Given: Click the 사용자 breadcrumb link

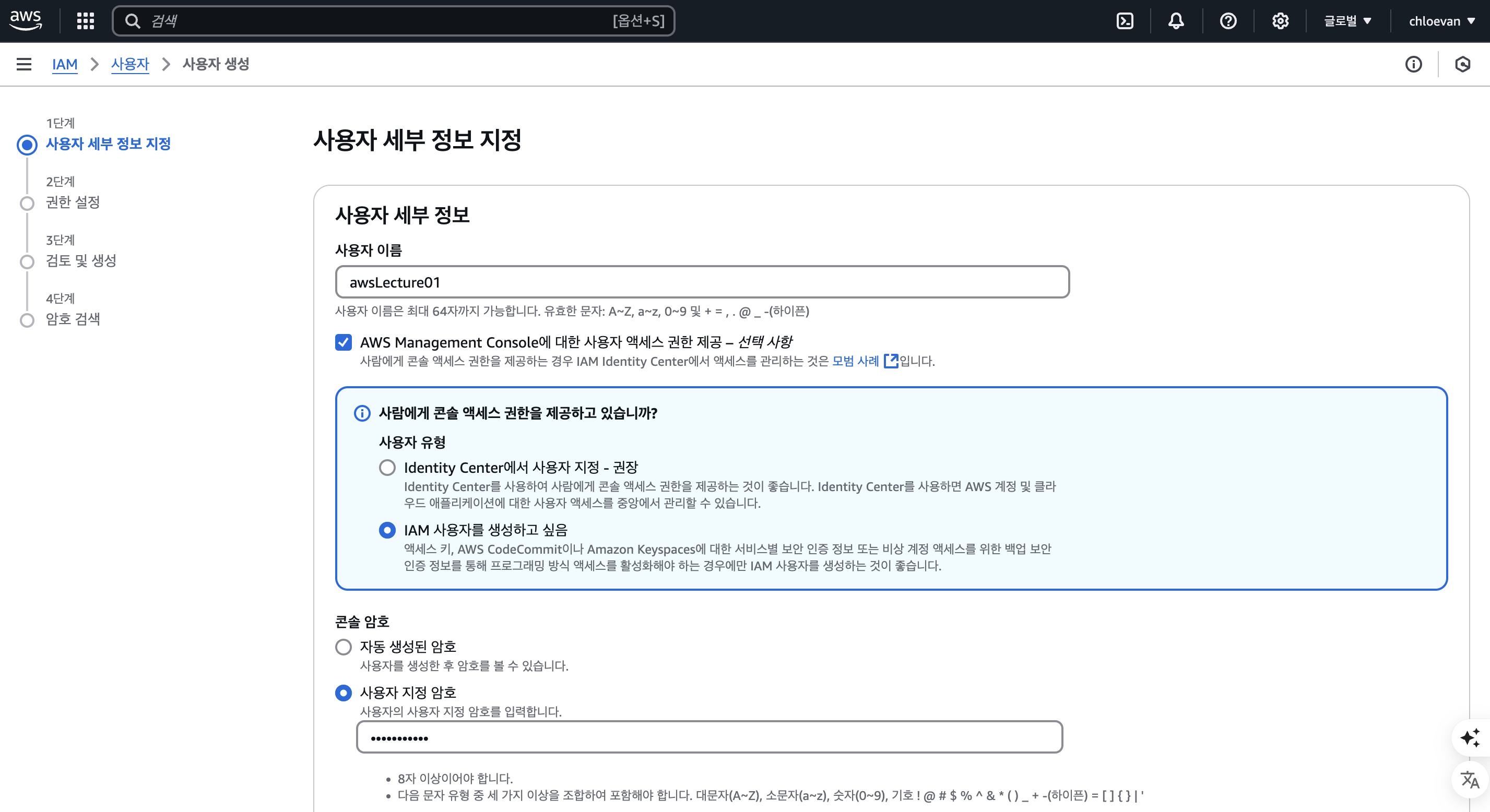Looking at the screenshot, I should click(130, 64).
